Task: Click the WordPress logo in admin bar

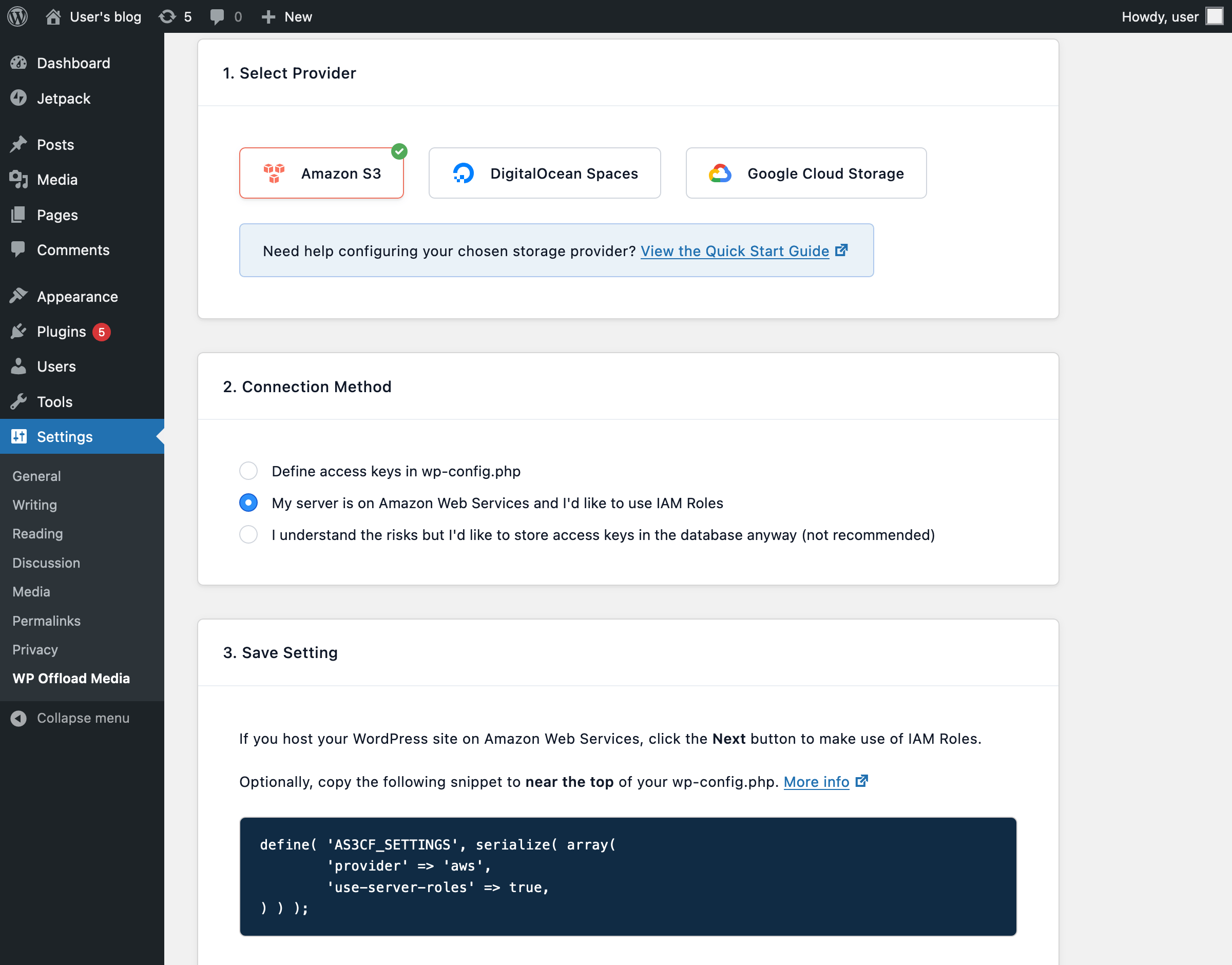Action: coord(17,16)
